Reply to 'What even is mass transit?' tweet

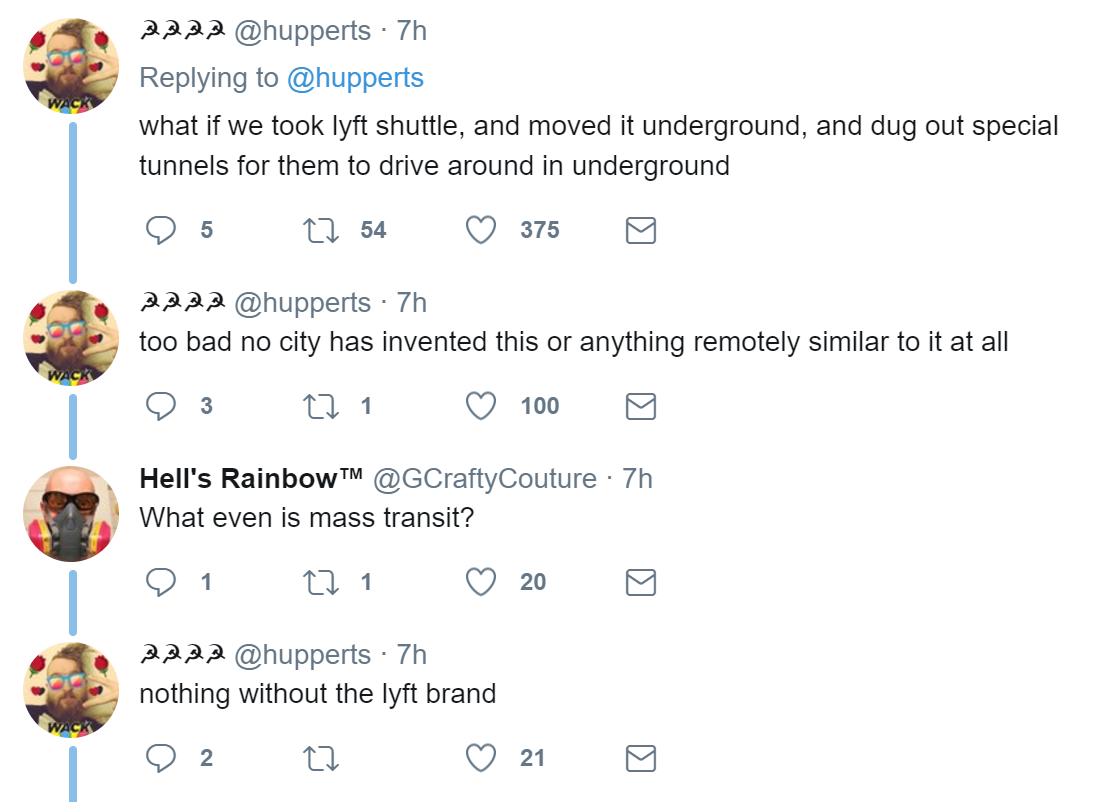(x=161, y=582)
